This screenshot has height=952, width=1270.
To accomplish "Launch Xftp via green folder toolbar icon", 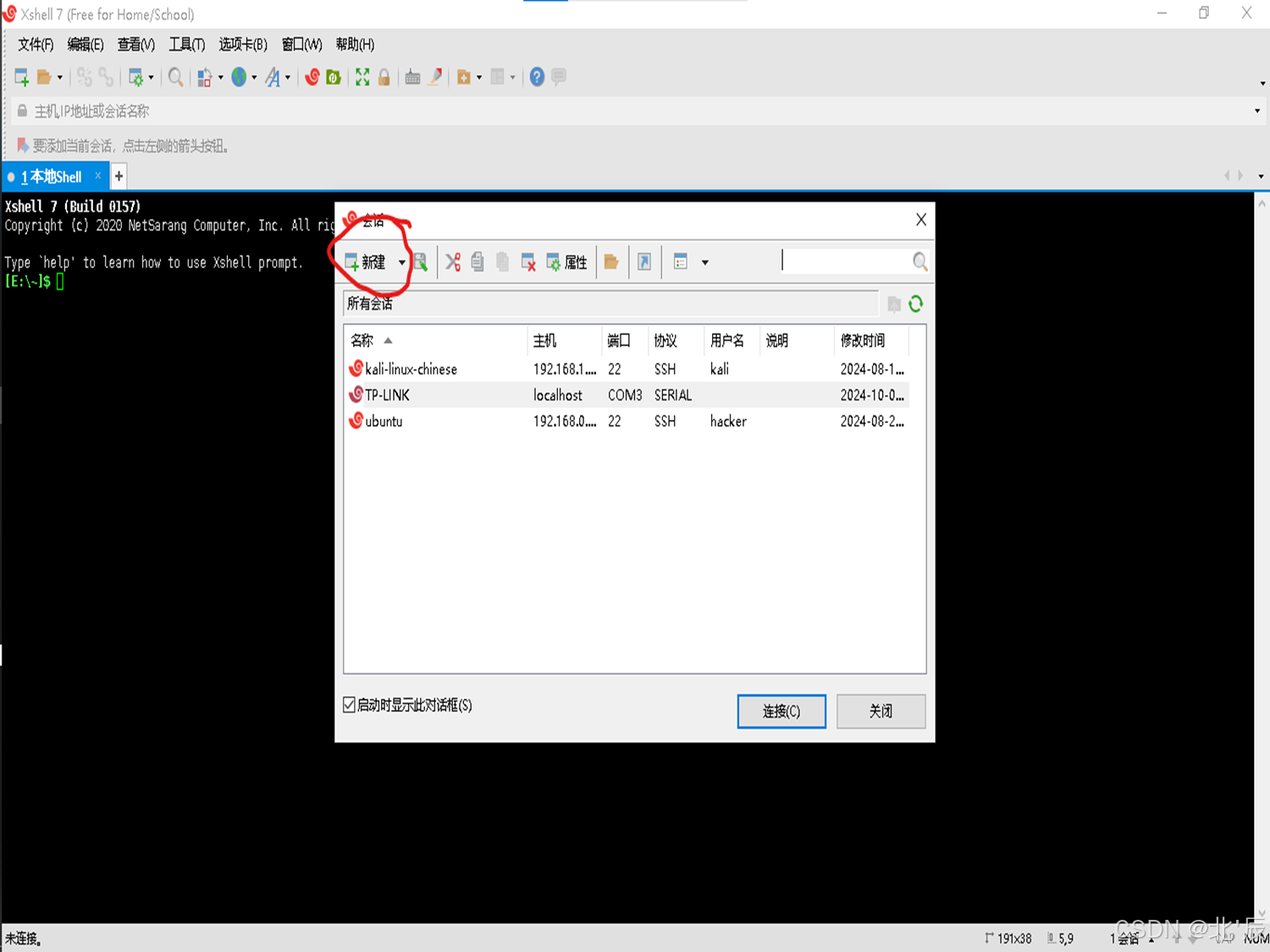I will tap(334, 78).
